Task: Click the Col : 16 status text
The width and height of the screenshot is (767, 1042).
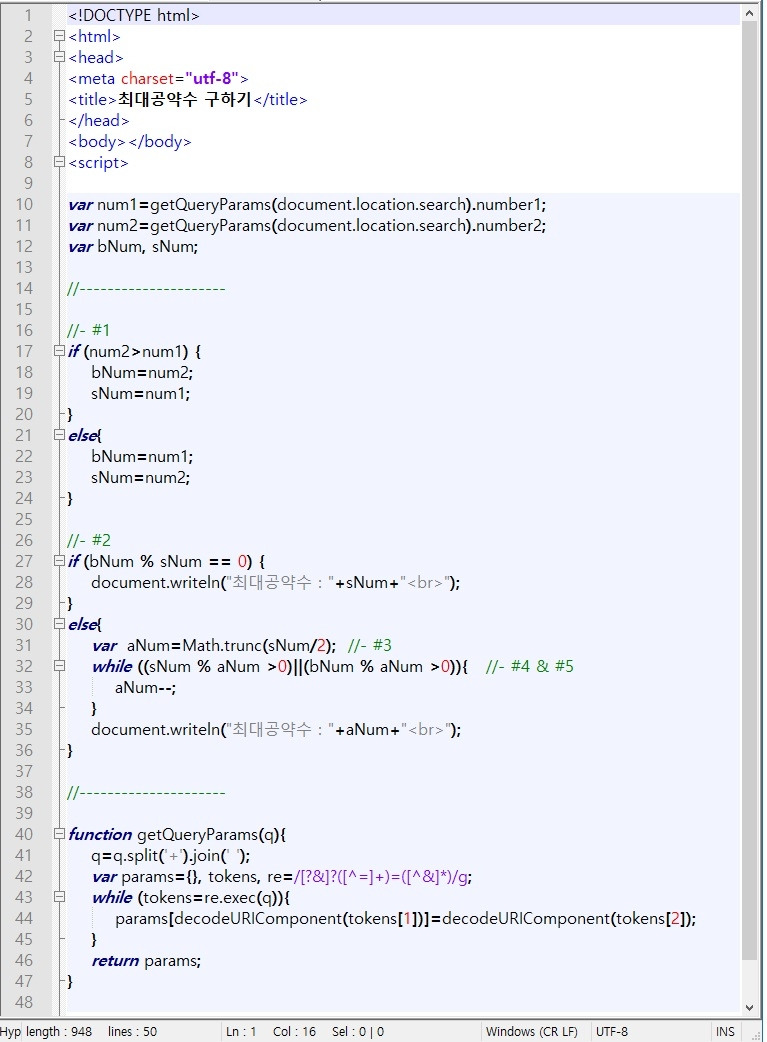Action: coord(294,1031)
